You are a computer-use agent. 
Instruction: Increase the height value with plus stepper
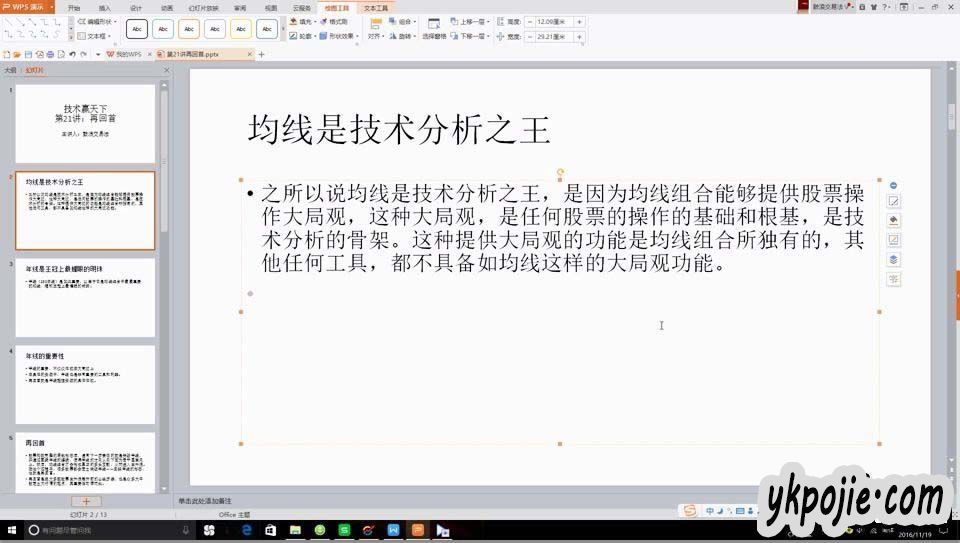[579, 21]
